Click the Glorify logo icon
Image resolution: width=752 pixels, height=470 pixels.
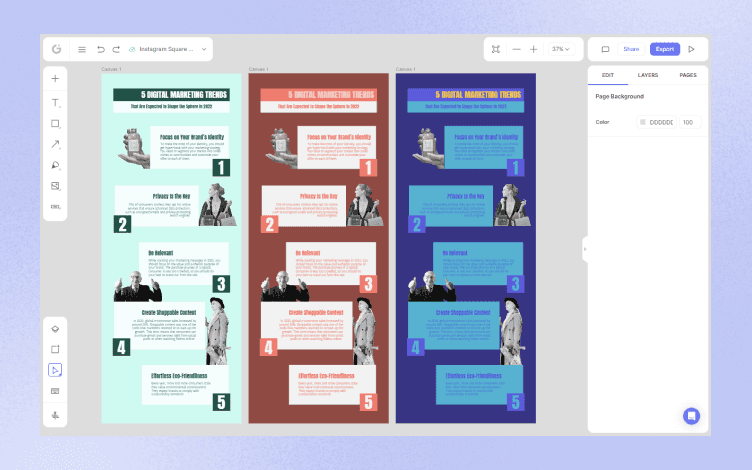pos(57,49)
